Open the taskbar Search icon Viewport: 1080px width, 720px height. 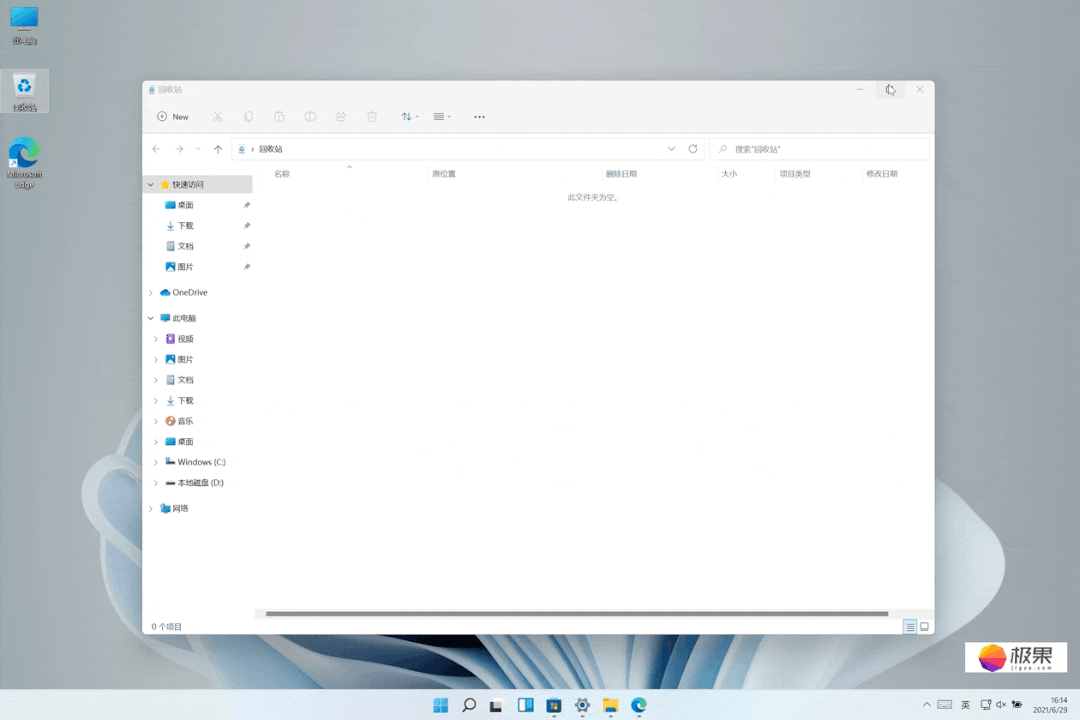coord(469,706)
